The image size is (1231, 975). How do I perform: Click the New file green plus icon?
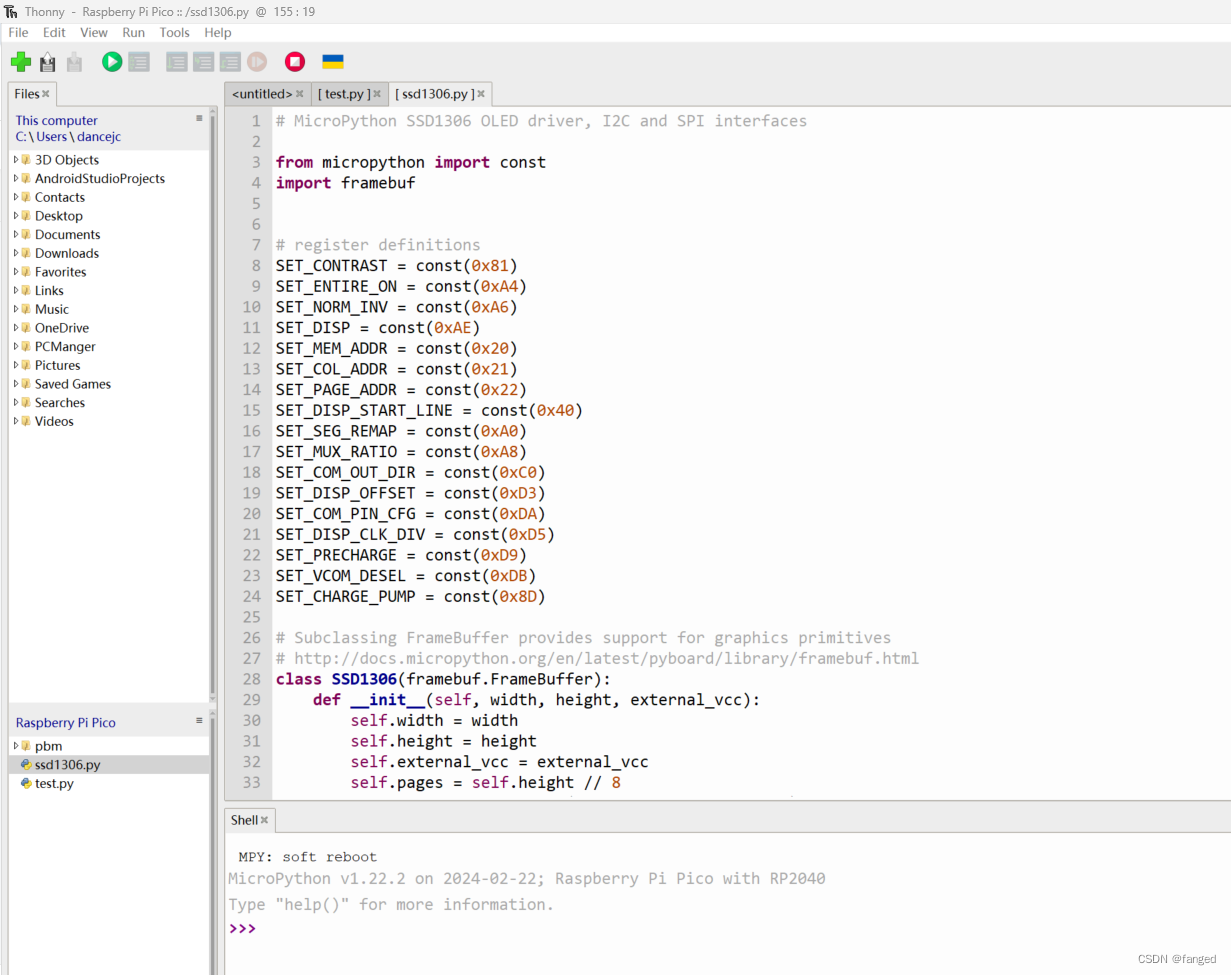[21, 62]
